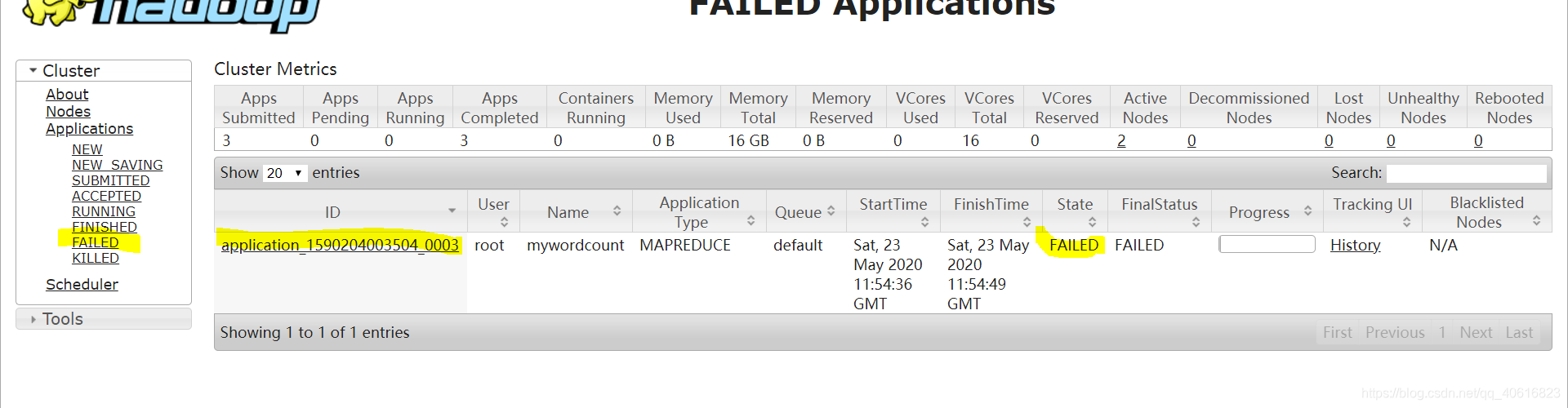Select the default queue cell
The image size is (1568, 408).
798,245
